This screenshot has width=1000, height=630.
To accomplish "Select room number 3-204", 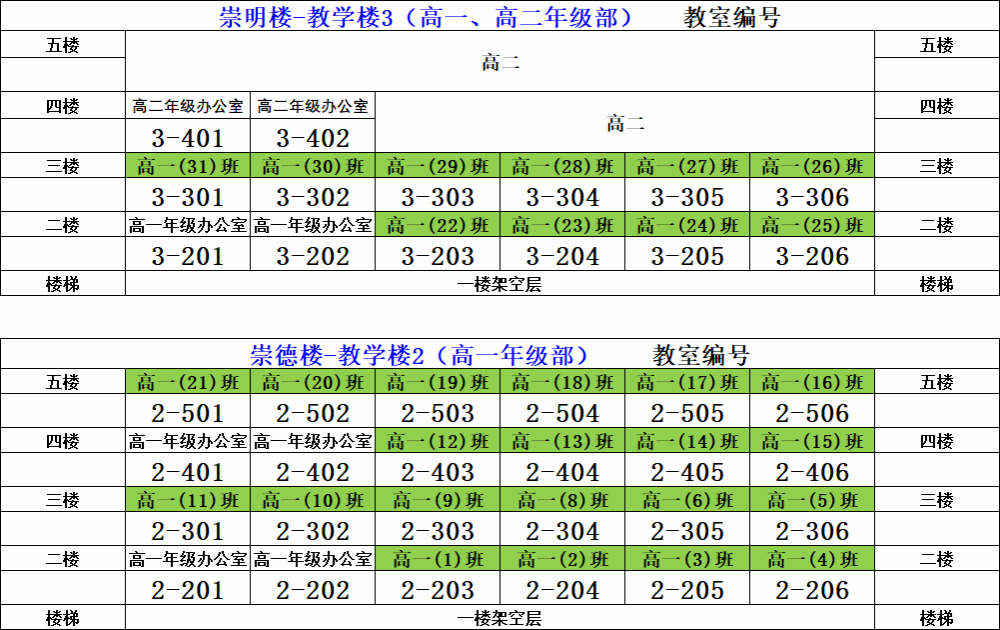I will pos(562,256).
